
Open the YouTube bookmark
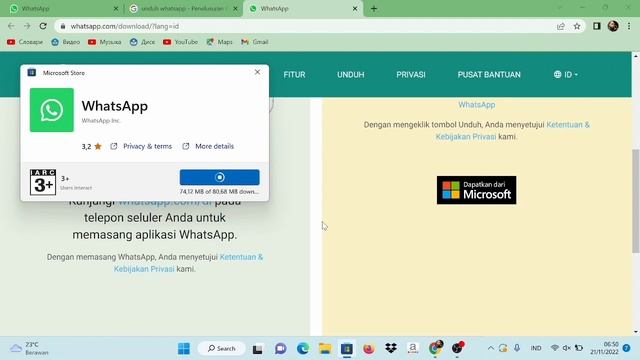(180, 42)
